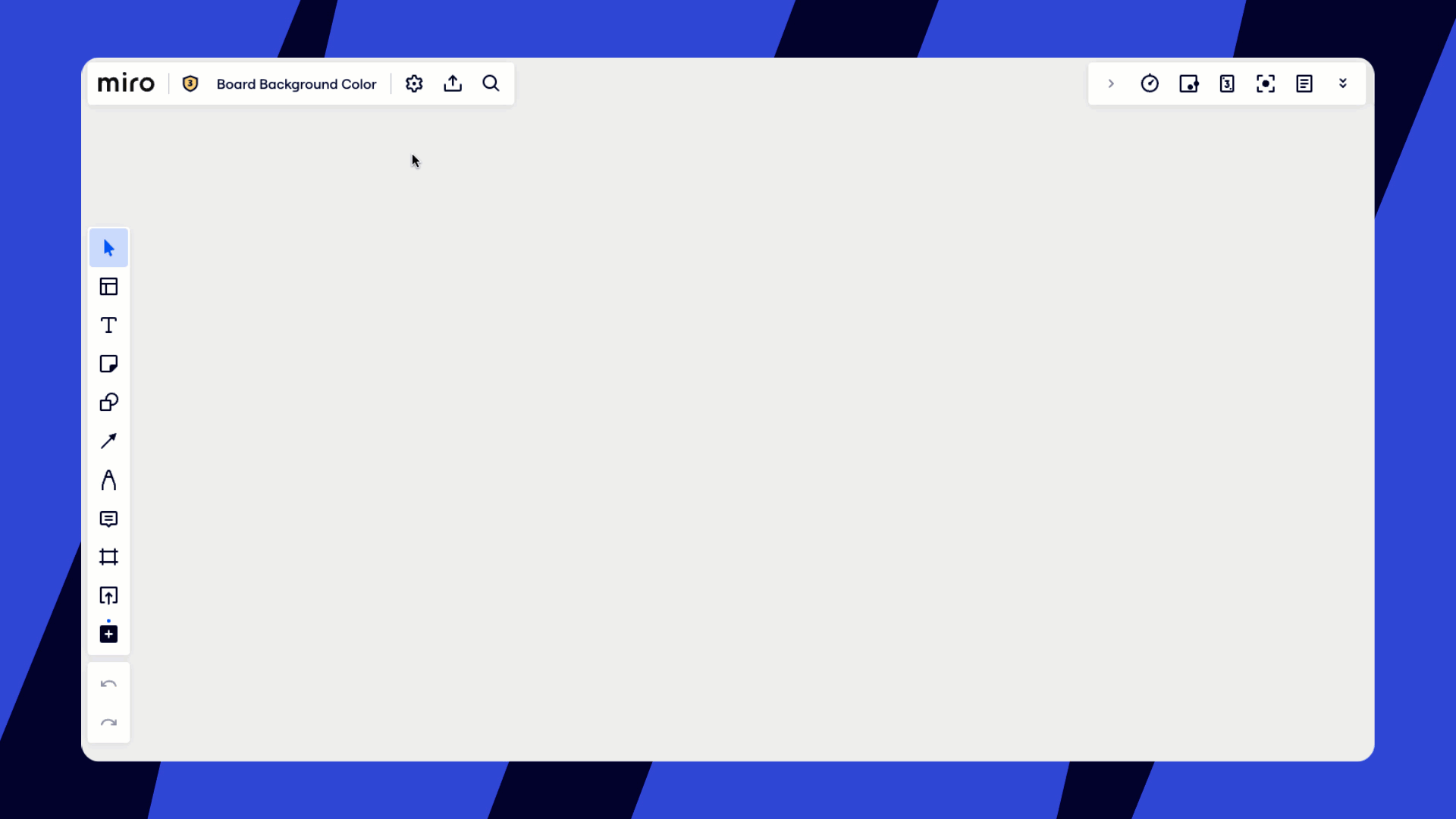Select the Comment tool
This screenshot has height=819, width=1456.
click(108, 519)
